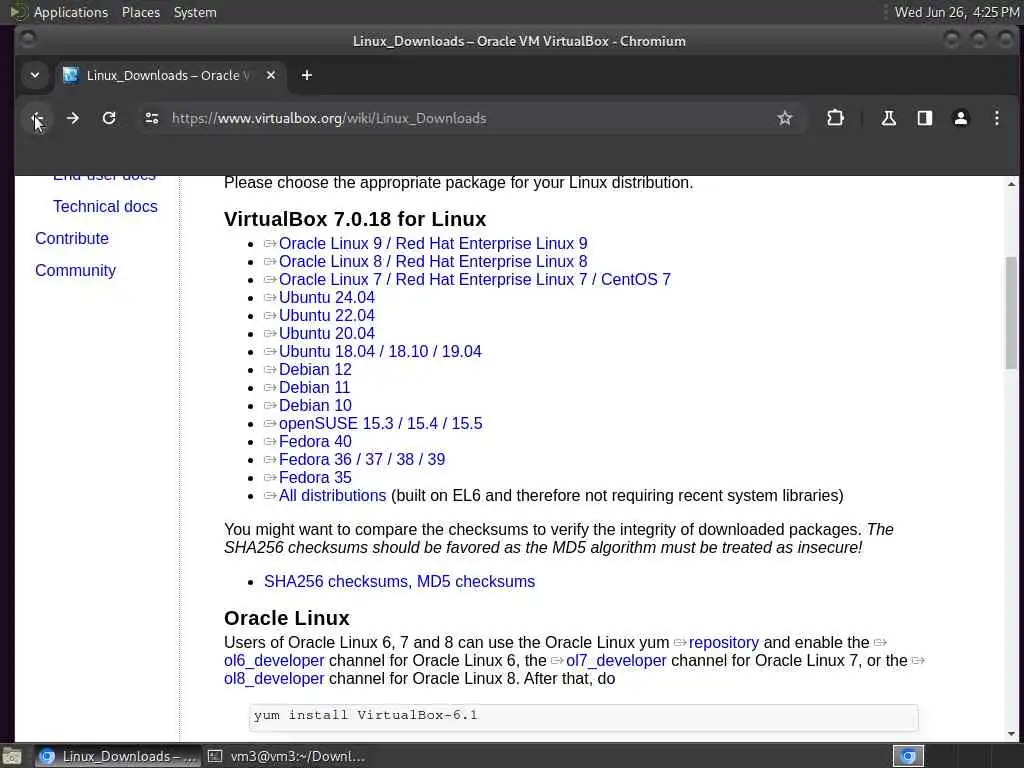Close the Linux_Downloads tab
Screen dimensions: 1024x768
click(x=271, y=75)
